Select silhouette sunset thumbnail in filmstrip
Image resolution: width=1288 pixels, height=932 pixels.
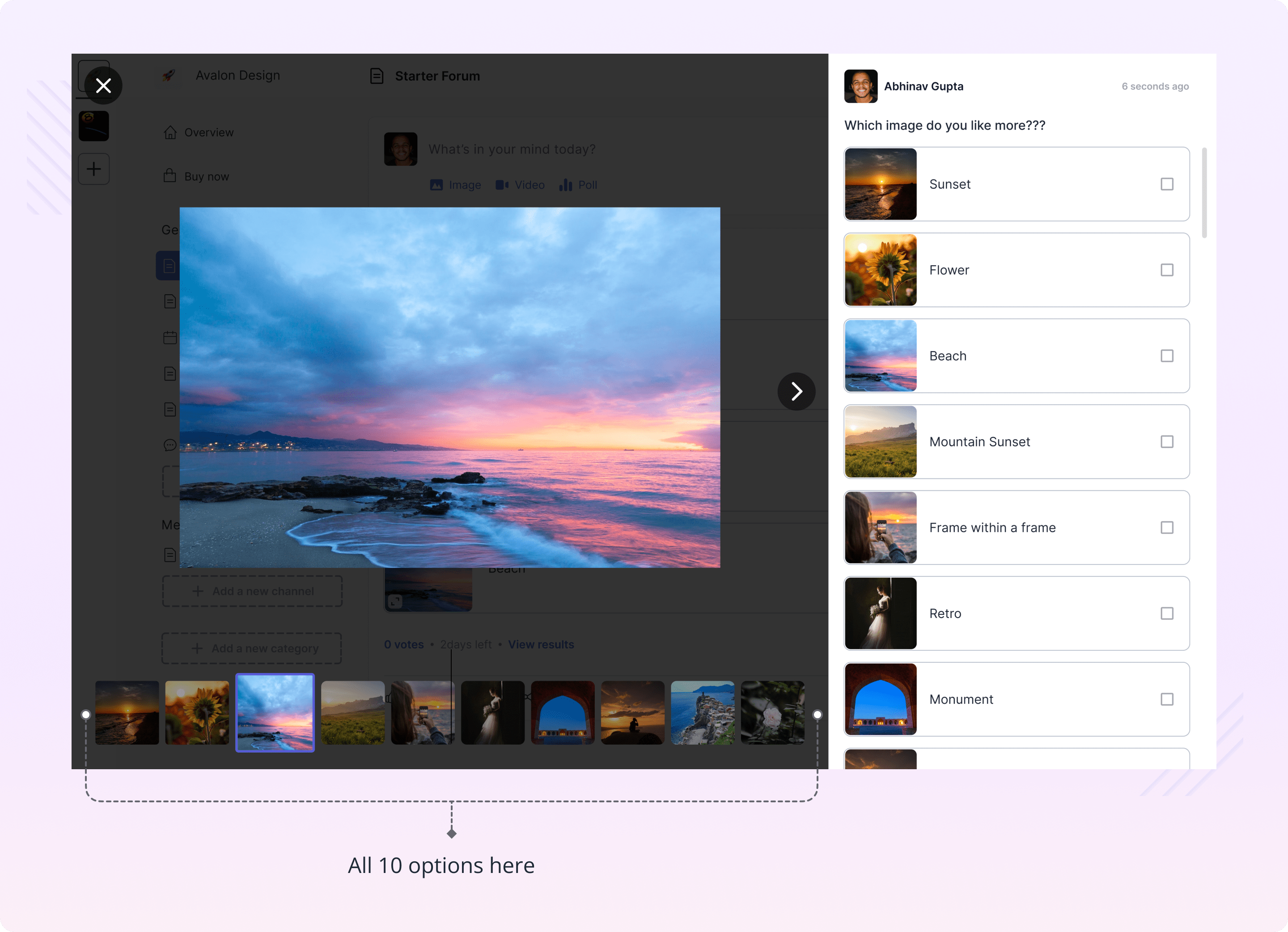click(633, 713)
